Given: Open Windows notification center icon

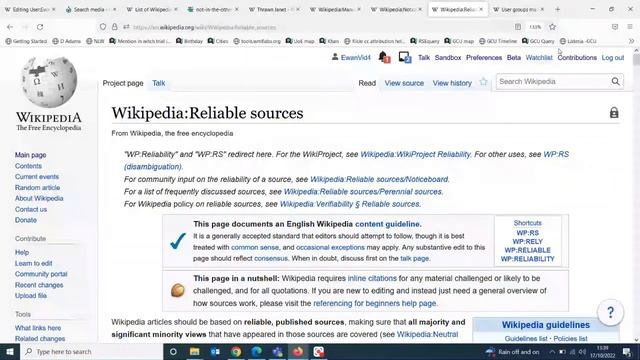Looking at the screenshot, I should (627, 351).
